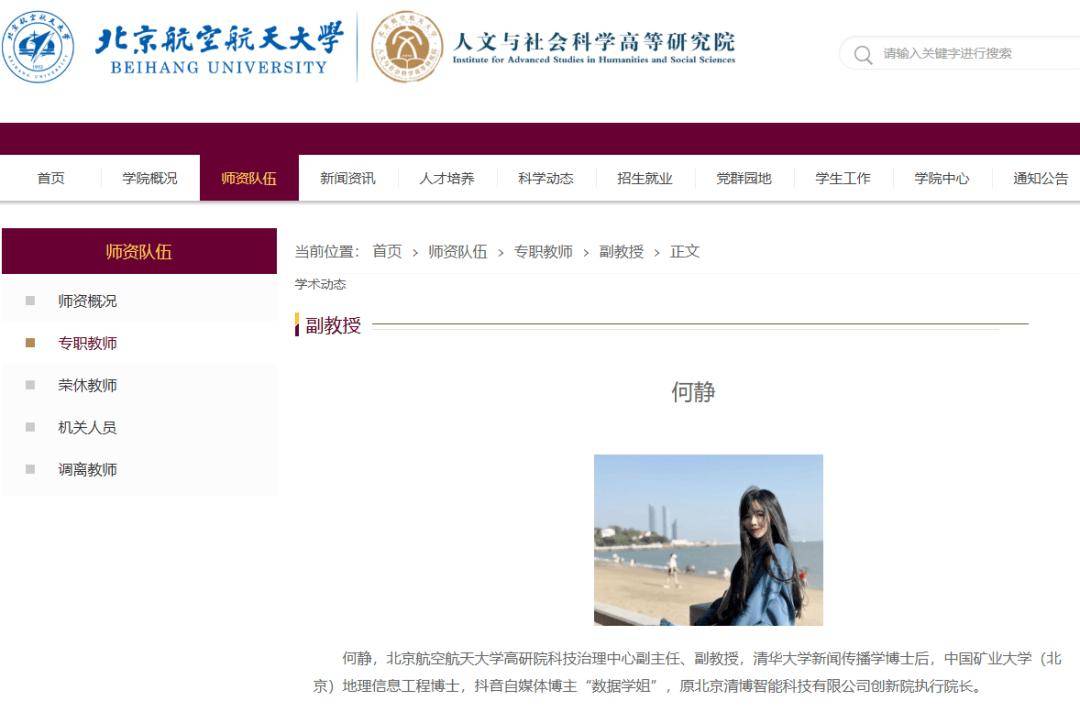1080x712 pixels.
Task: Click the orange bullet beside 专职教师
Action: pos(30,342)
